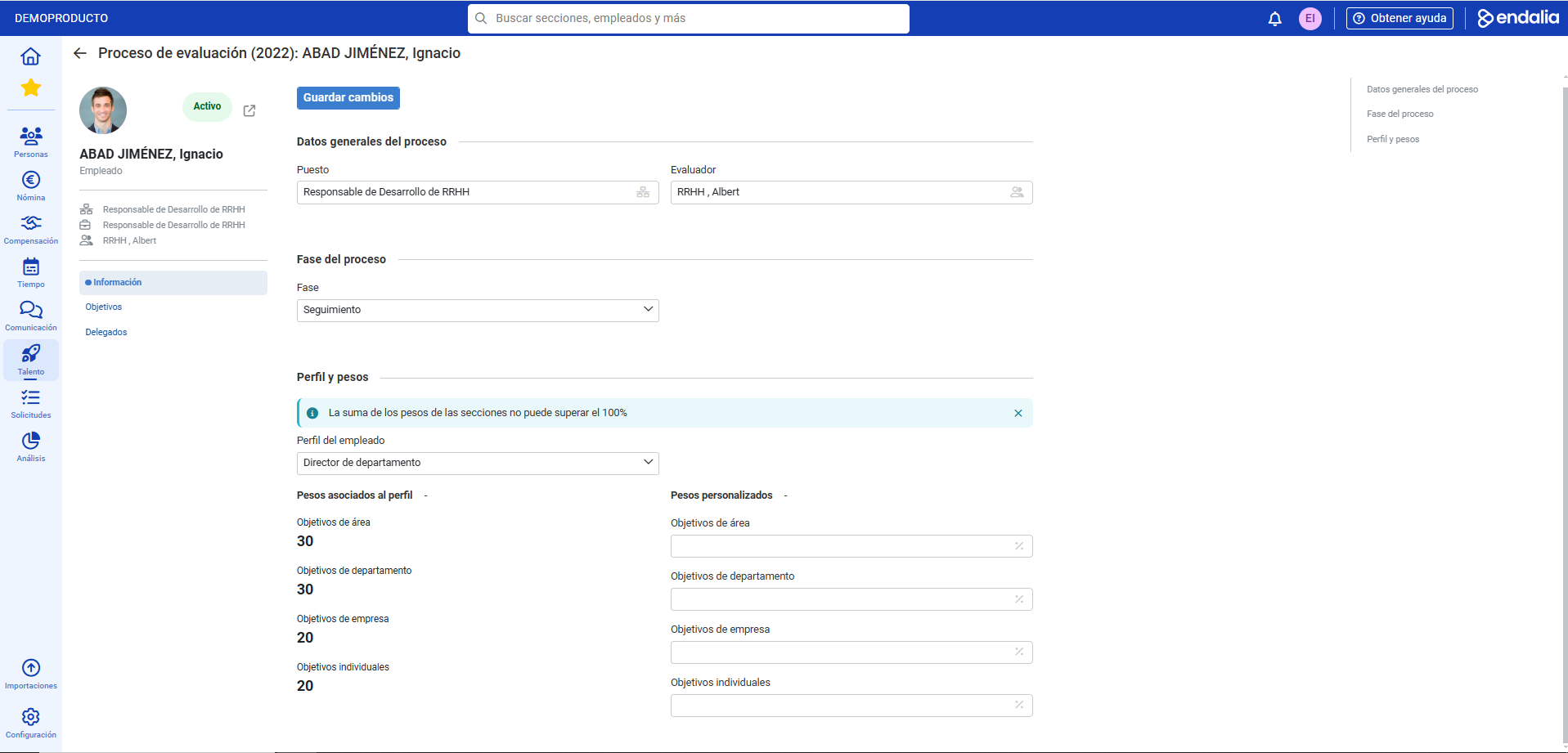
Task: Select the Objetivos tab
Action: coord(103,307)
